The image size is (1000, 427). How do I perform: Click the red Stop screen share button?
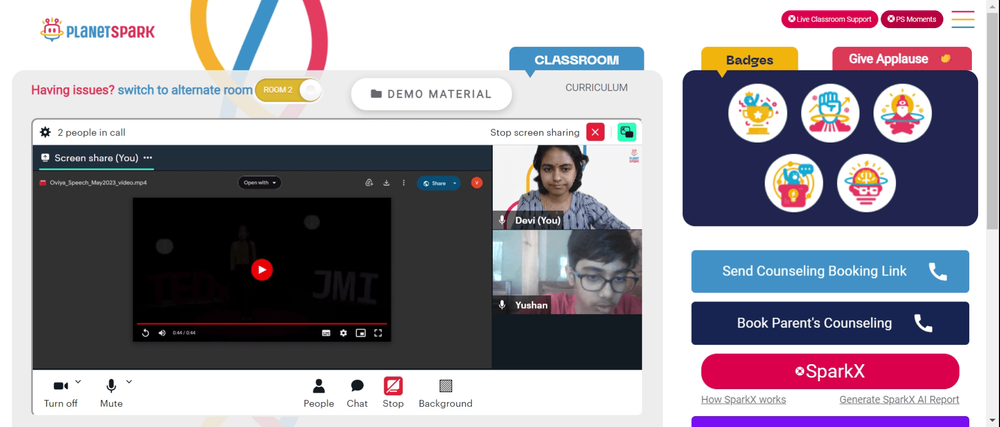393,393
